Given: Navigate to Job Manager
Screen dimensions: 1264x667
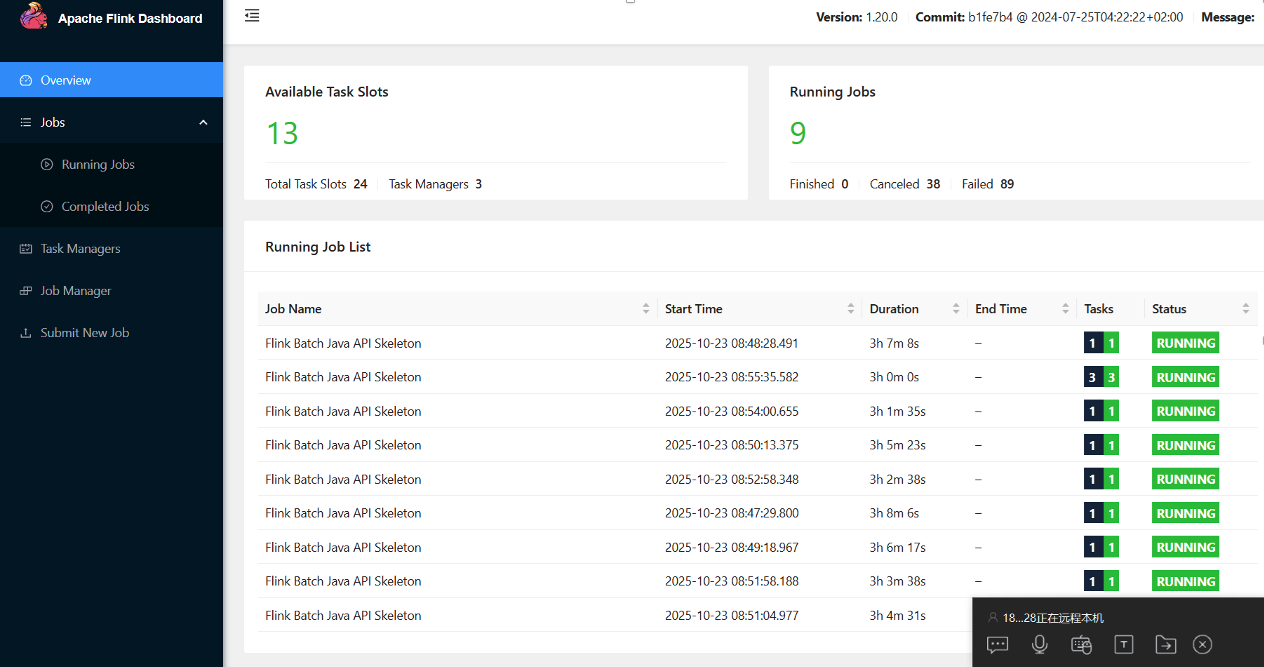Looking at the screenshot, I should (76, 290).
